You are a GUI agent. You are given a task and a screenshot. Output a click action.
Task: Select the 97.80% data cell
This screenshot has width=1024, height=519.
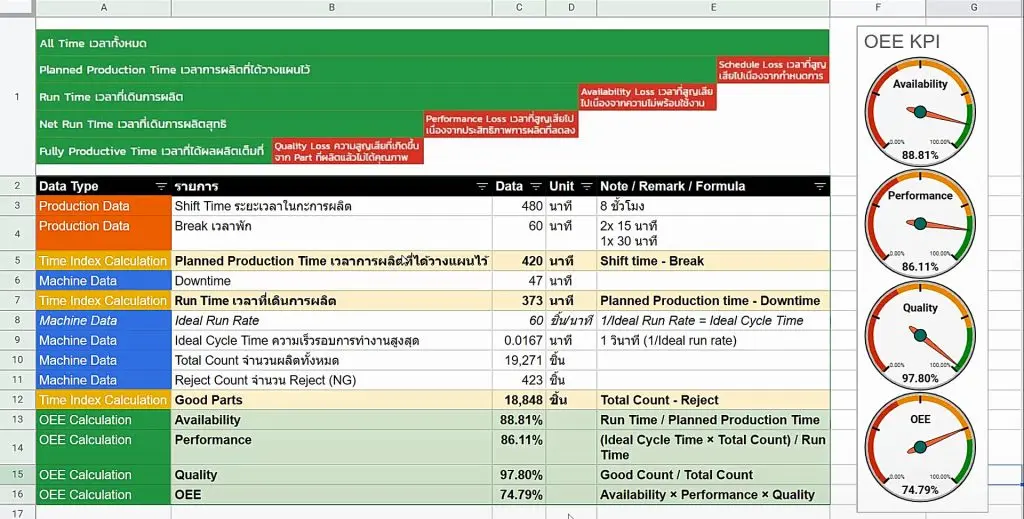519,475
